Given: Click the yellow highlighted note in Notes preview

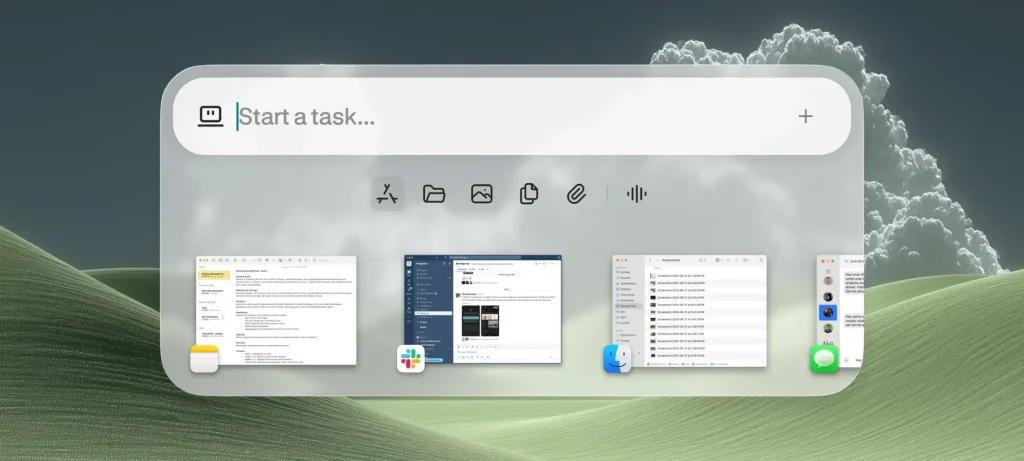Looking at the screenshot, I should pos(212,273).
